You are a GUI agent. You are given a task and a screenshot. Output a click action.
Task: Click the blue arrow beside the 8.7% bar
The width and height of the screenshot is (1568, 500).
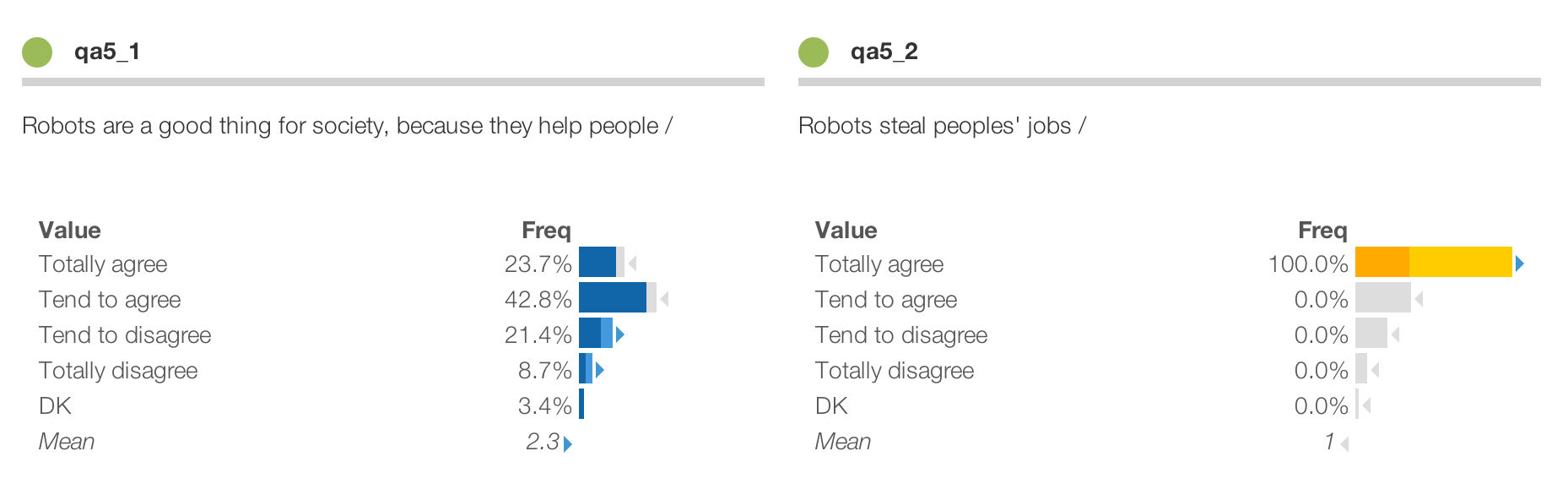pos(600,370)
